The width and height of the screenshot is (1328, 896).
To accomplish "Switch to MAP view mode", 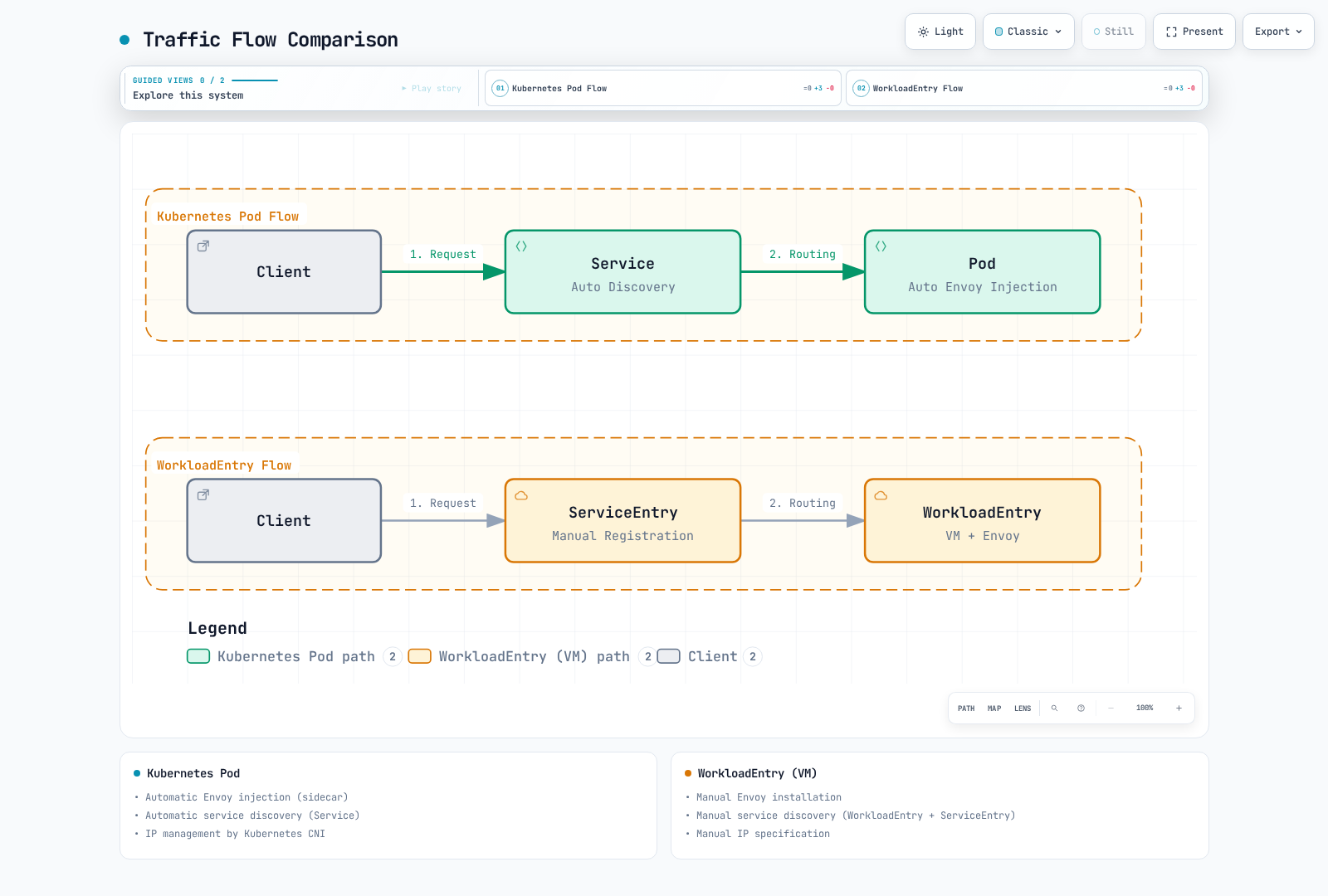I will [994, 709].
